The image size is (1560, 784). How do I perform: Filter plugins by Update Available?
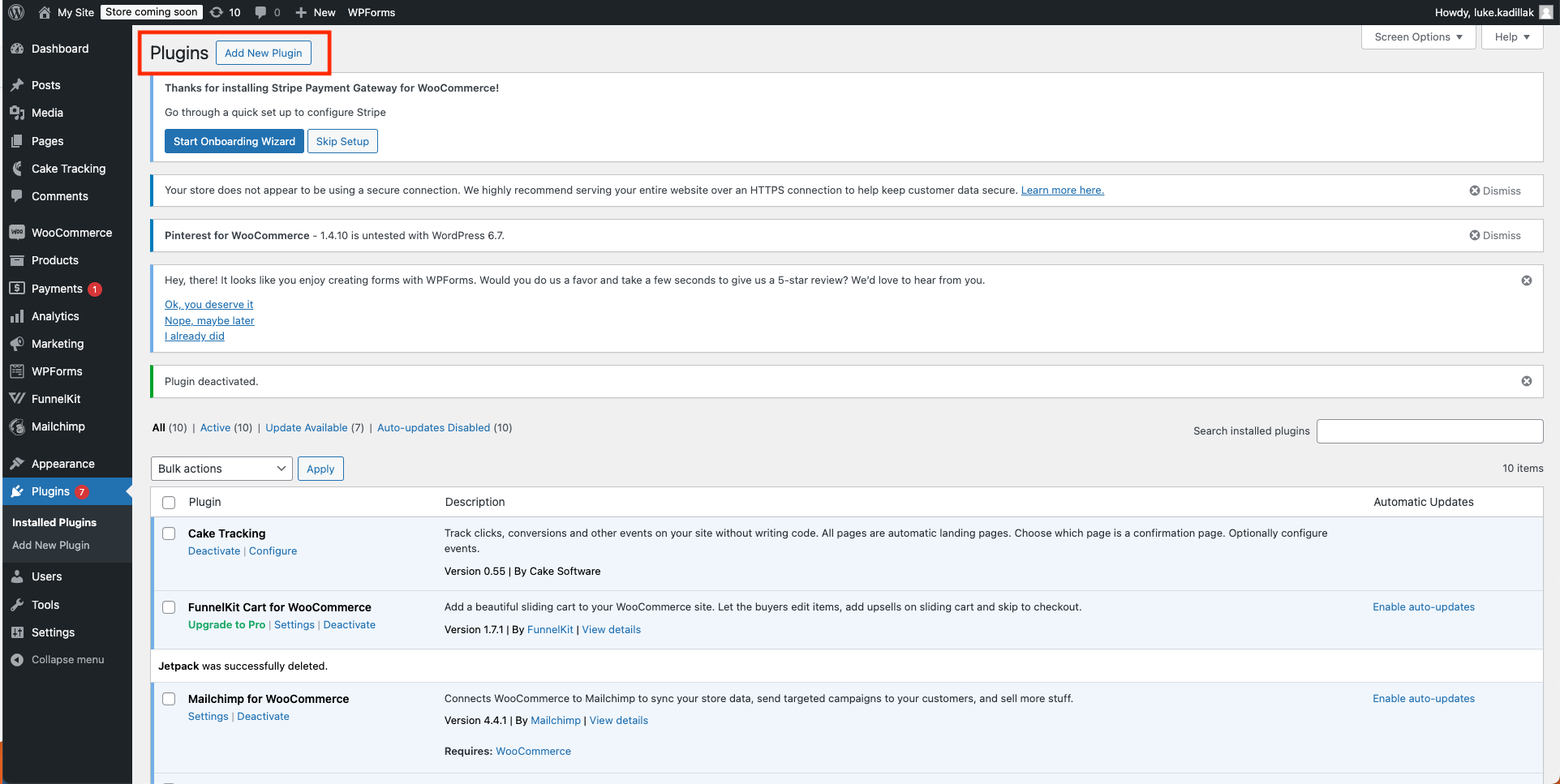point(307,427)
